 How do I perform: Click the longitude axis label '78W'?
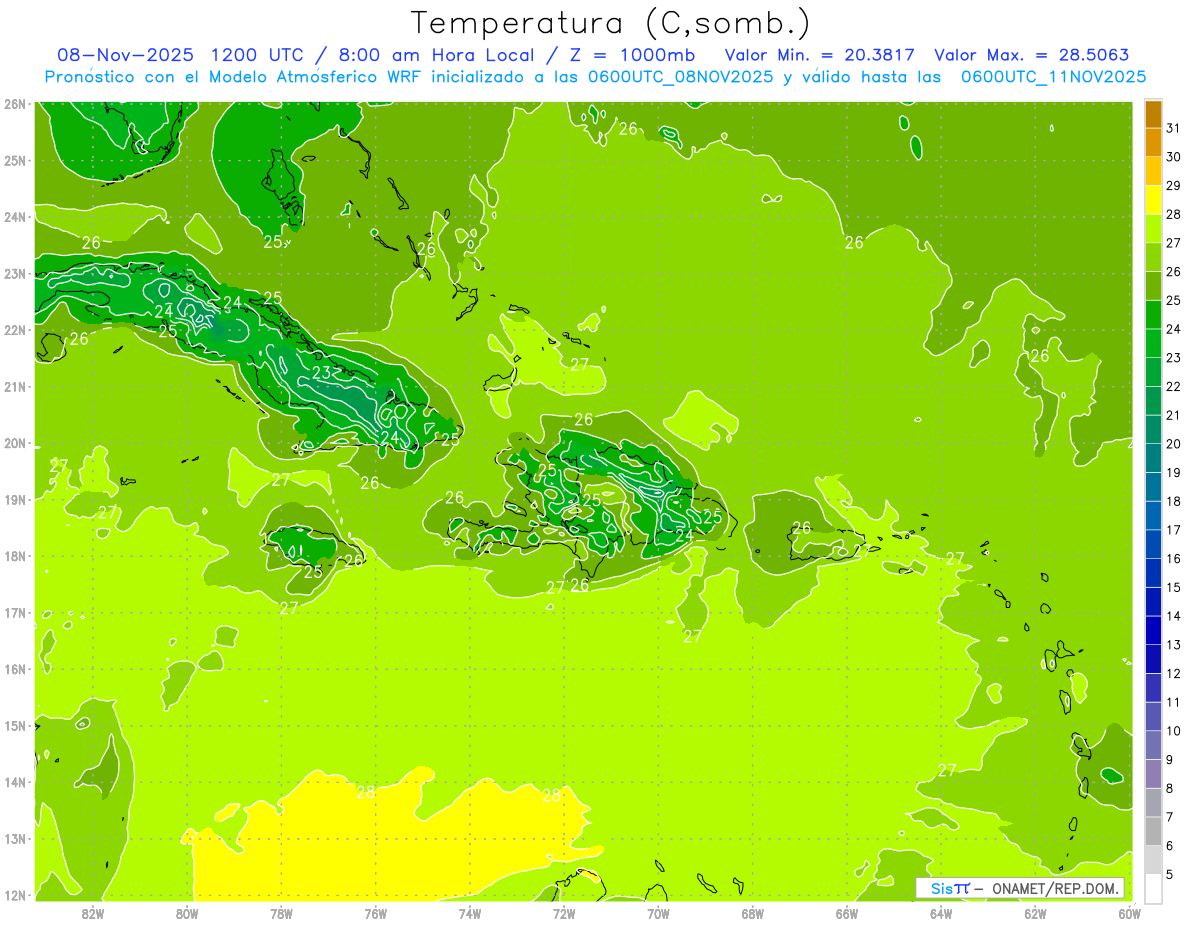281,913
